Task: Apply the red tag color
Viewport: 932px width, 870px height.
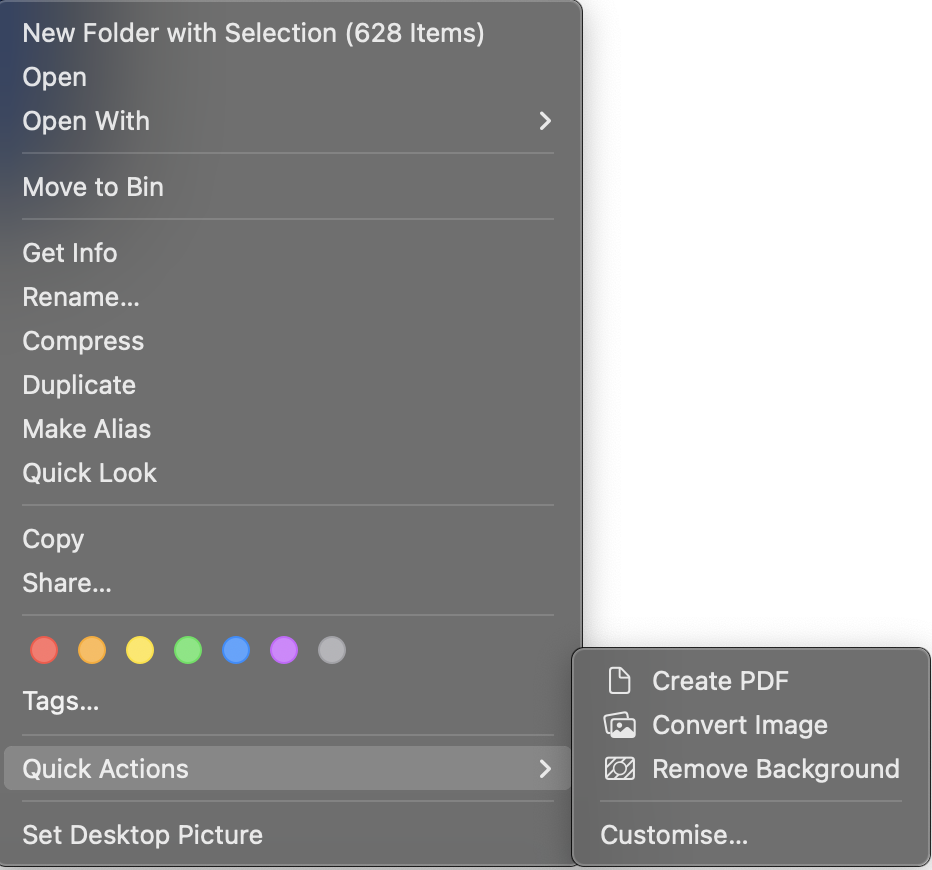Action: coord(44,650)
